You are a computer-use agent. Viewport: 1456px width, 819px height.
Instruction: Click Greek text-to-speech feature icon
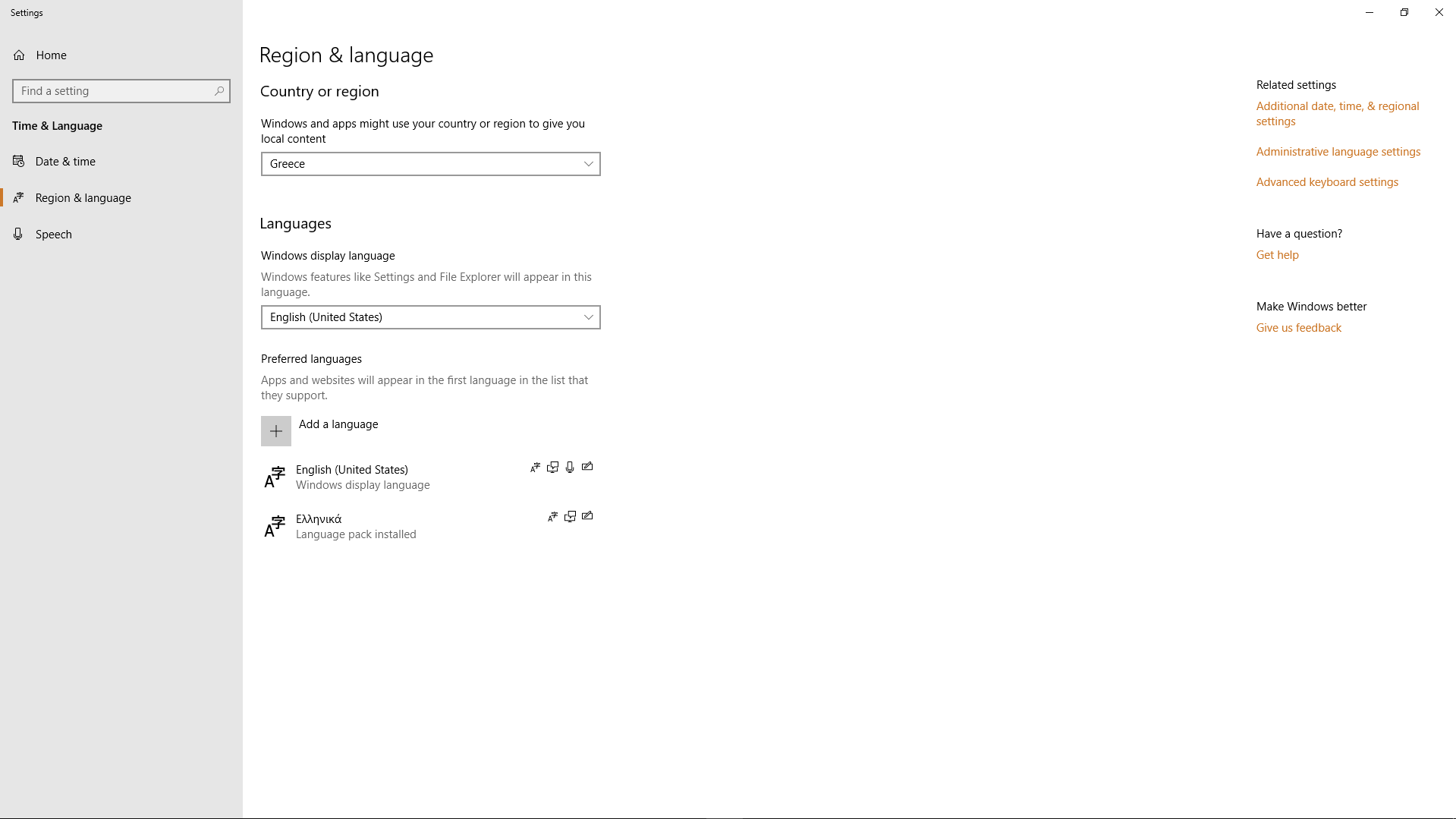(570, 516)
